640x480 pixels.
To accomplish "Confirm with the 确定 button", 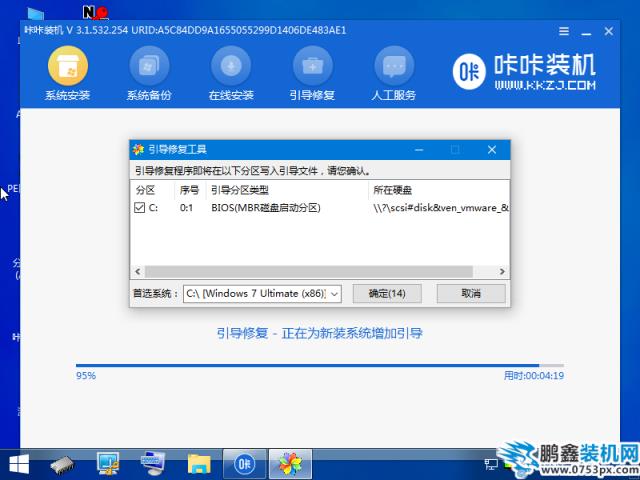I will point(387,293).
